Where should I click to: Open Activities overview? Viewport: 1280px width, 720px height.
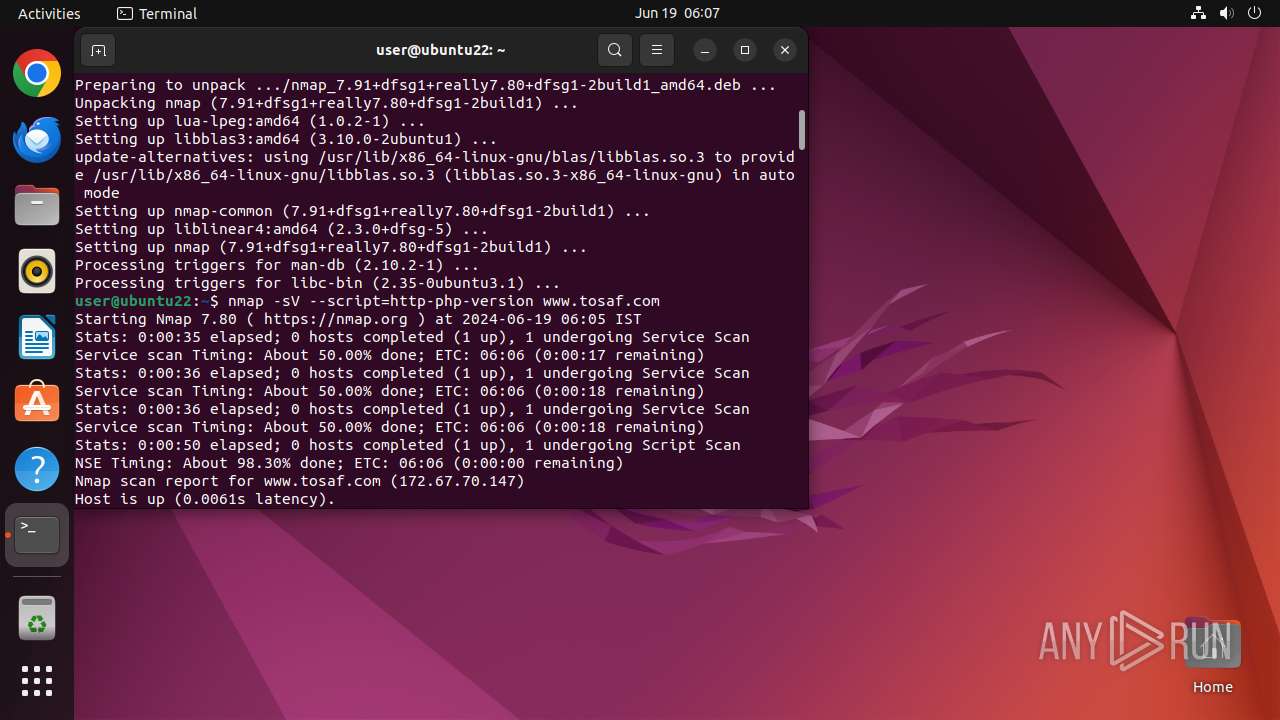(x=49, y=13)
